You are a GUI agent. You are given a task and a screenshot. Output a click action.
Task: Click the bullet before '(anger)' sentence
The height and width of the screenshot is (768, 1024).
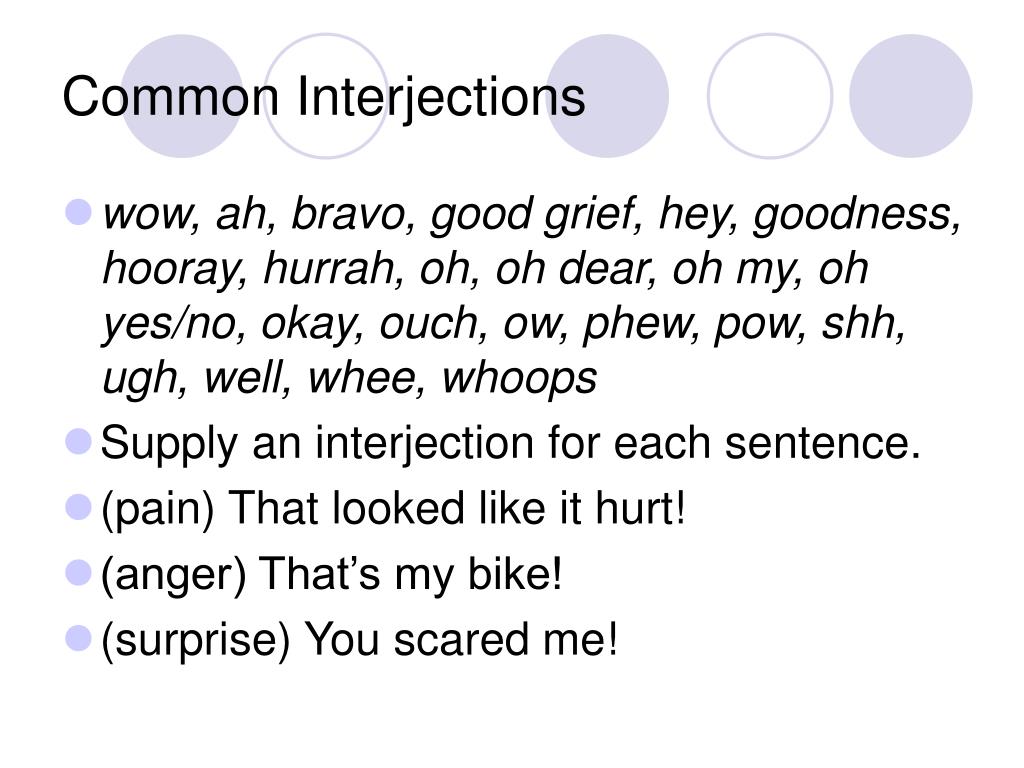click(78, 573)
